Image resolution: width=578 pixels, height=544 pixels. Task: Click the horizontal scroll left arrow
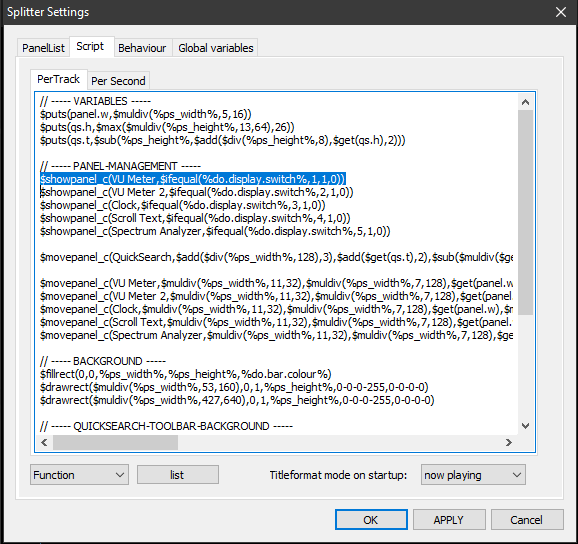[x=44, y=442]
